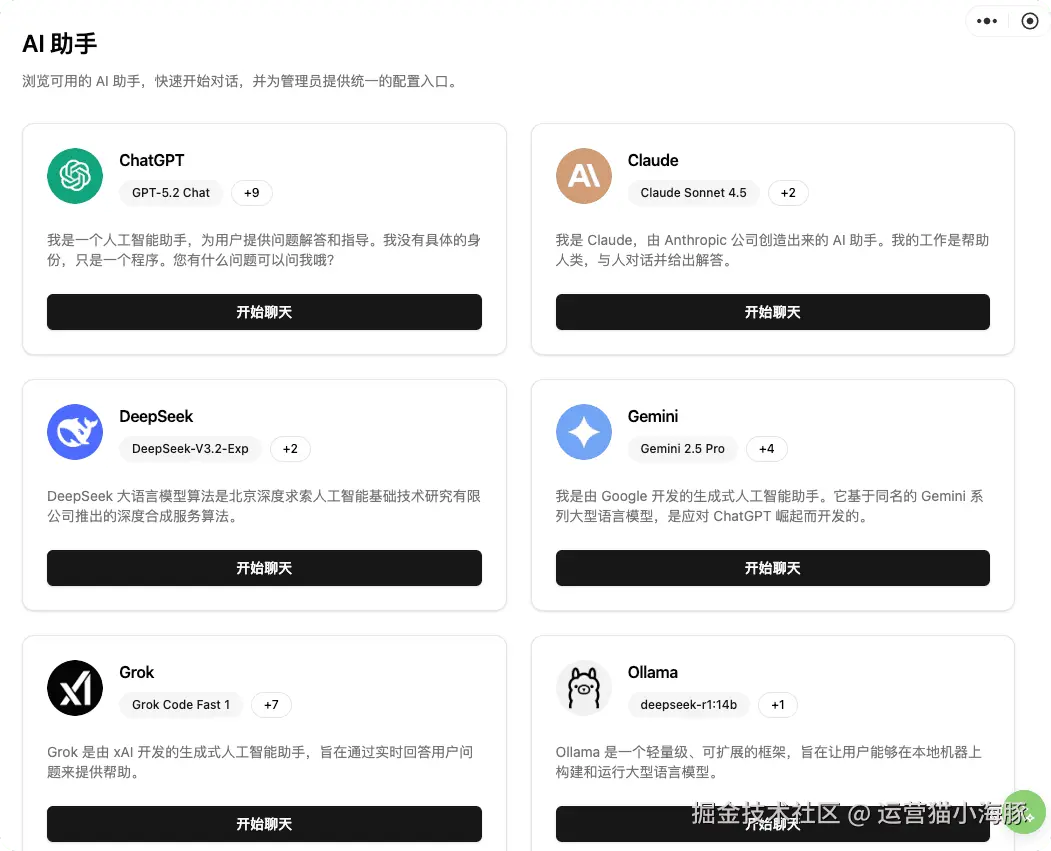This screenshot has height=851, width=1051.
Task: Click the Claude card title
Action: click(653, 161)
